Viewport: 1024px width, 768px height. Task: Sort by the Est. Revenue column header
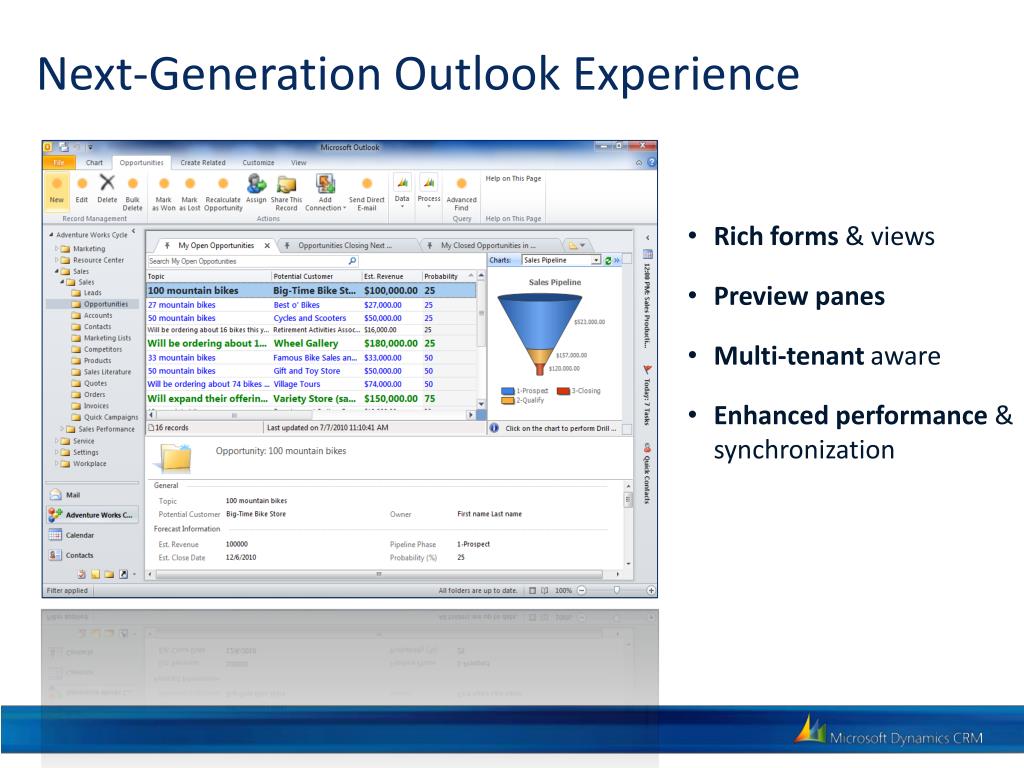point(392,276)
